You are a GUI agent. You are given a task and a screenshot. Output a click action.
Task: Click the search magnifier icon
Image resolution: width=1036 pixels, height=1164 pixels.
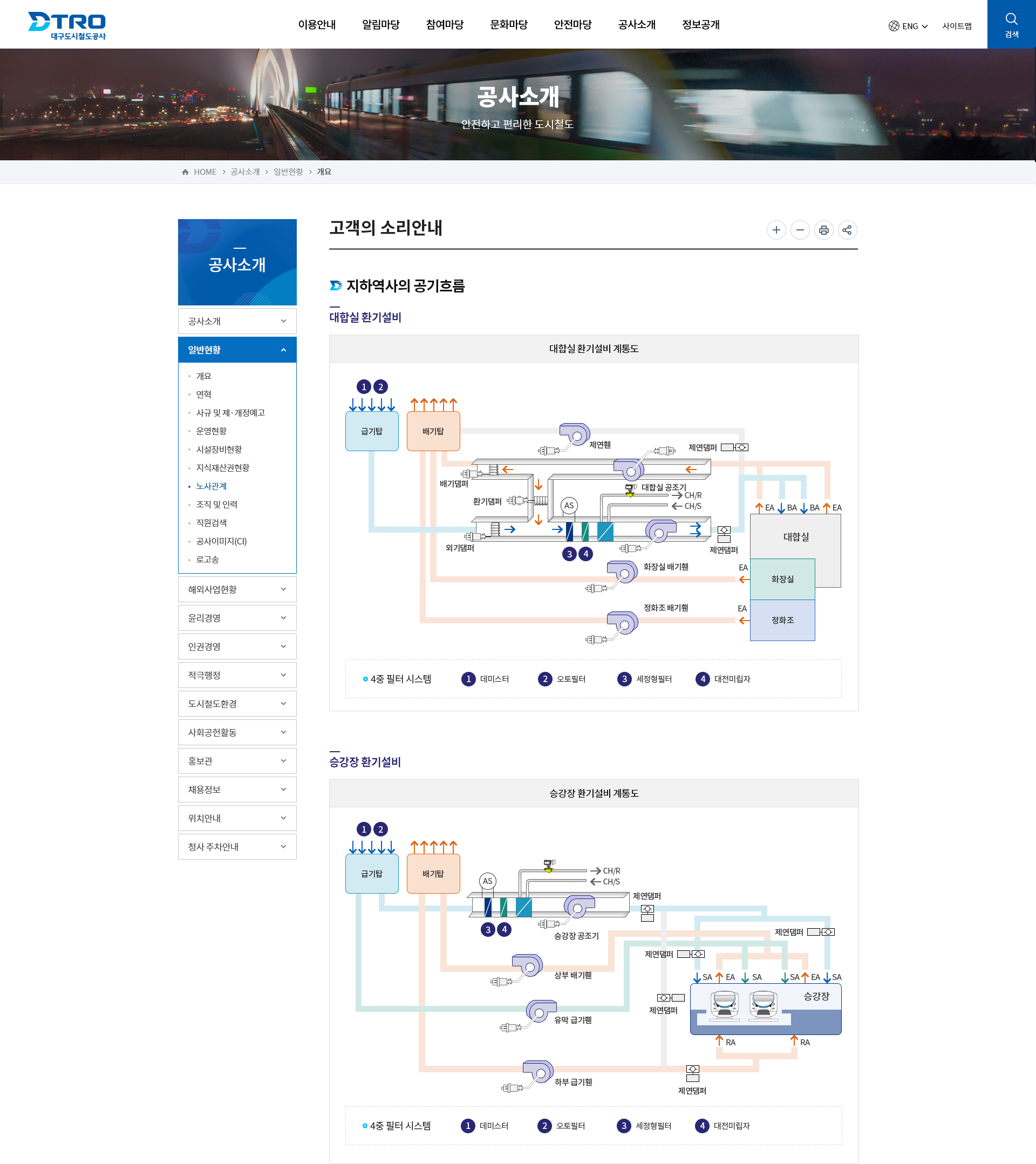[1011, 19]
